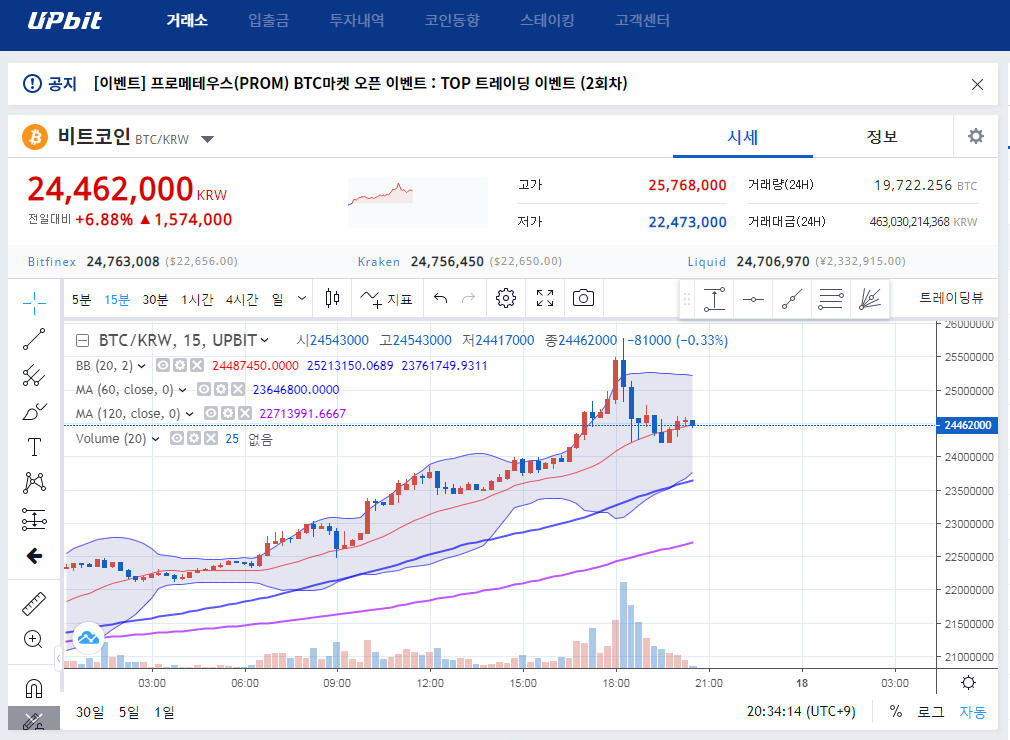This screenshot has width=1010, height=740.
Task: Select the 5분 interval
Action: coord(81,299)
